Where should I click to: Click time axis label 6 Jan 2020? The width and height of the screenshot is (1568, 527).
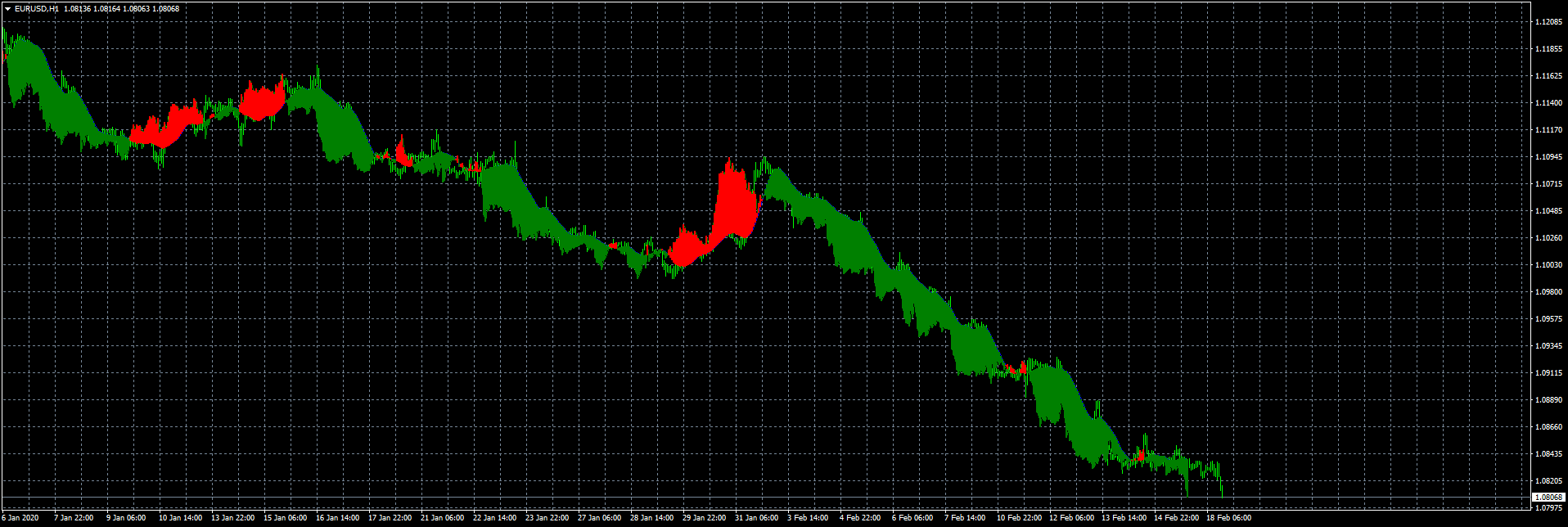point(20,518)
